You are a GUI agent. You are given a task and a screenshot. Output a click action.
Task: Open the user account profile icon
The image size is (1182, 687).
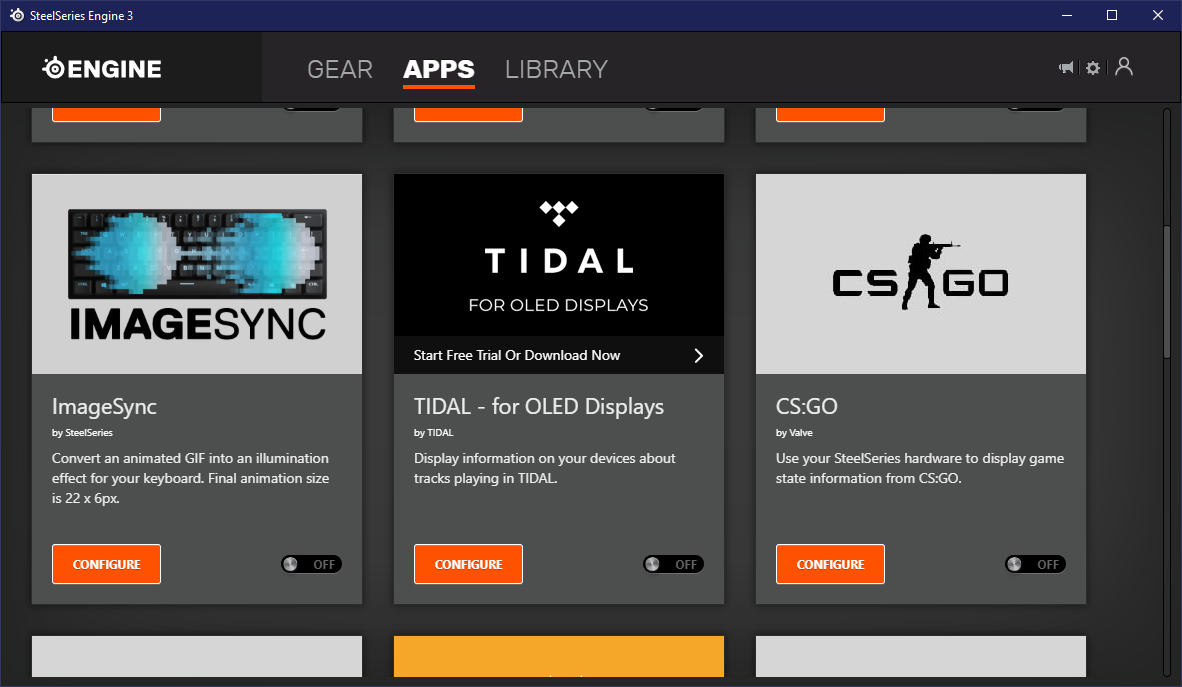tap(1124, 66)
